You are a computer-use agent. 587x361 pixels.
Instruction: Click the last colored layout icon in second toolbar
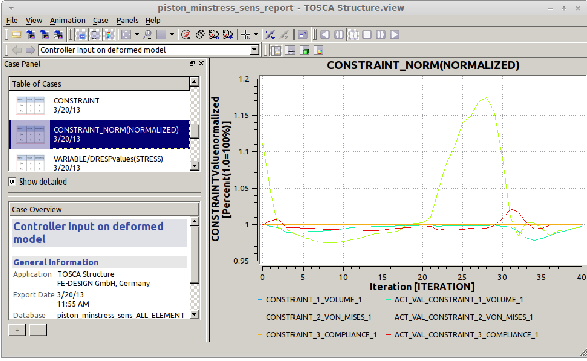coord(318,50)
